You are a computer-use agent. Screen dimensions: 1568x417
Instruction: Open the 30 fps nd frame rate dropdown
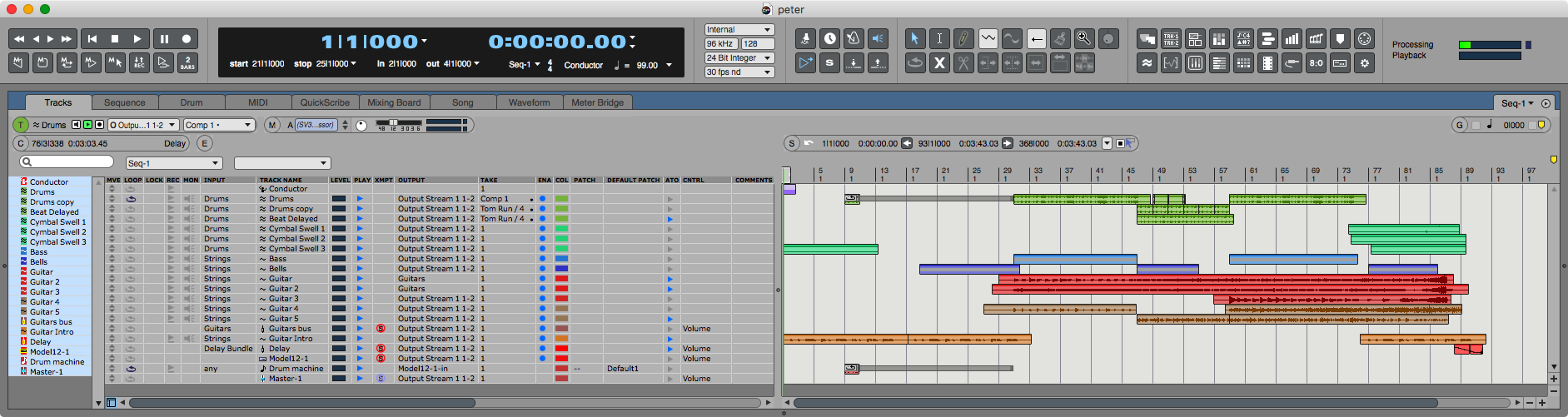pos(739,72)
